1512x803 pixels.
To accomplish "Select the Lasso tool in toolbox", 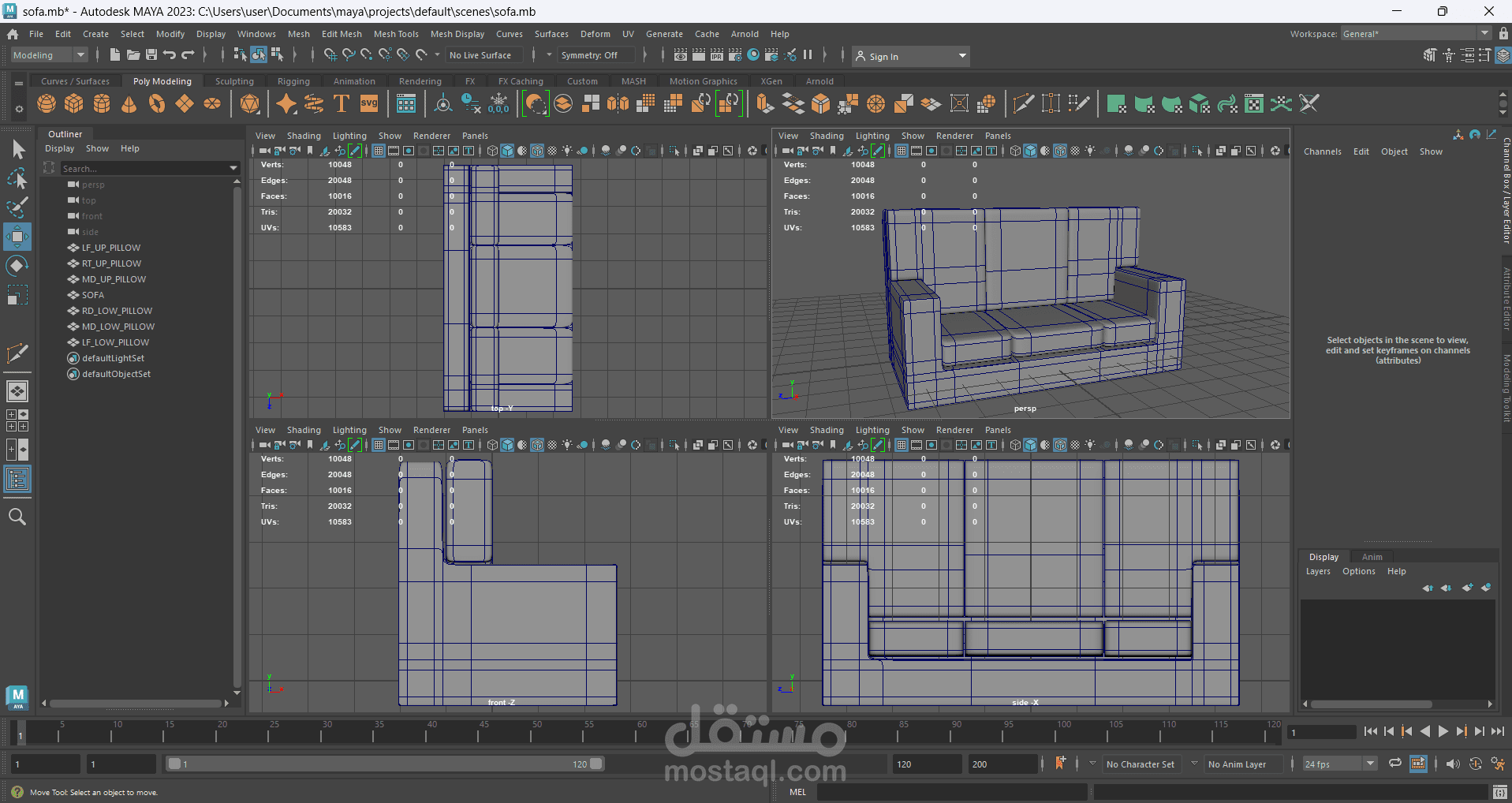I will point(17,179).
